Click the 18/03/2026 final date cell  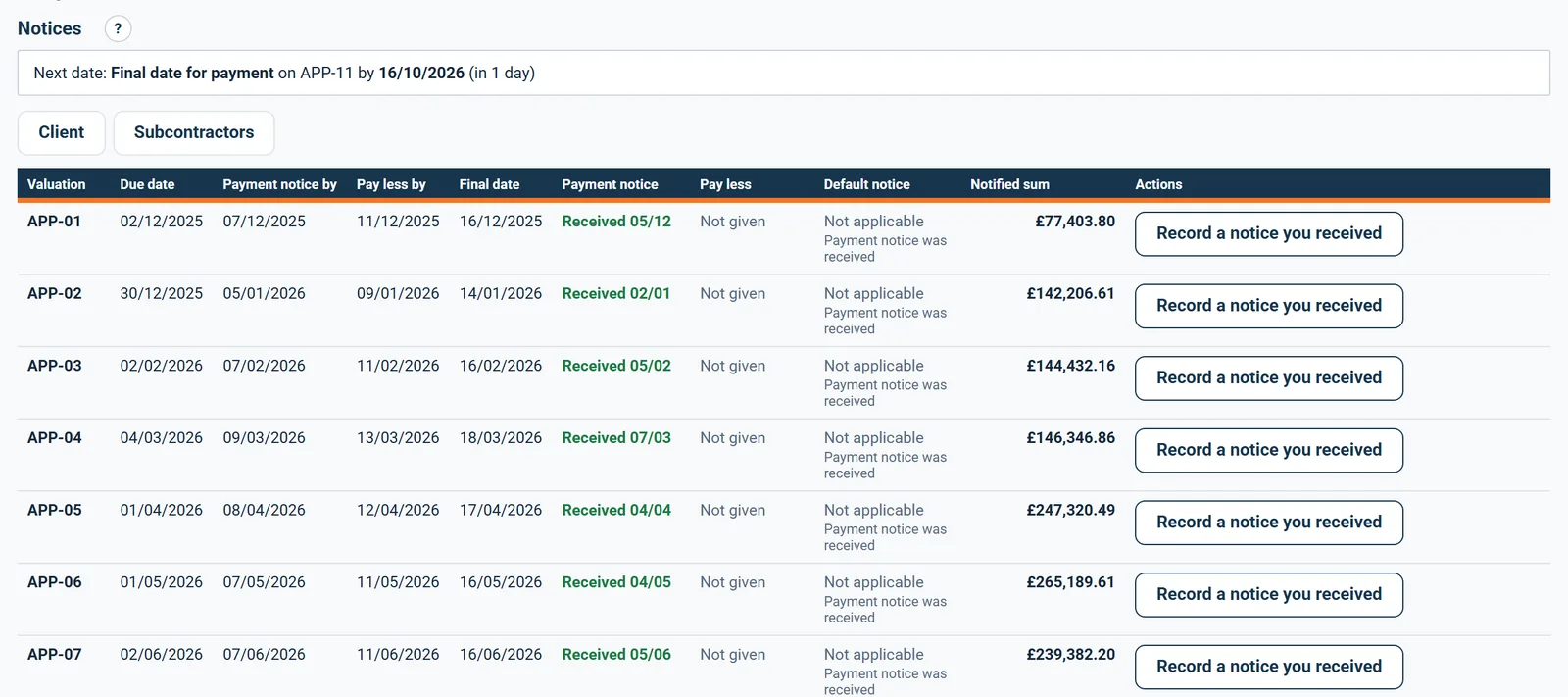pos(501,438)
